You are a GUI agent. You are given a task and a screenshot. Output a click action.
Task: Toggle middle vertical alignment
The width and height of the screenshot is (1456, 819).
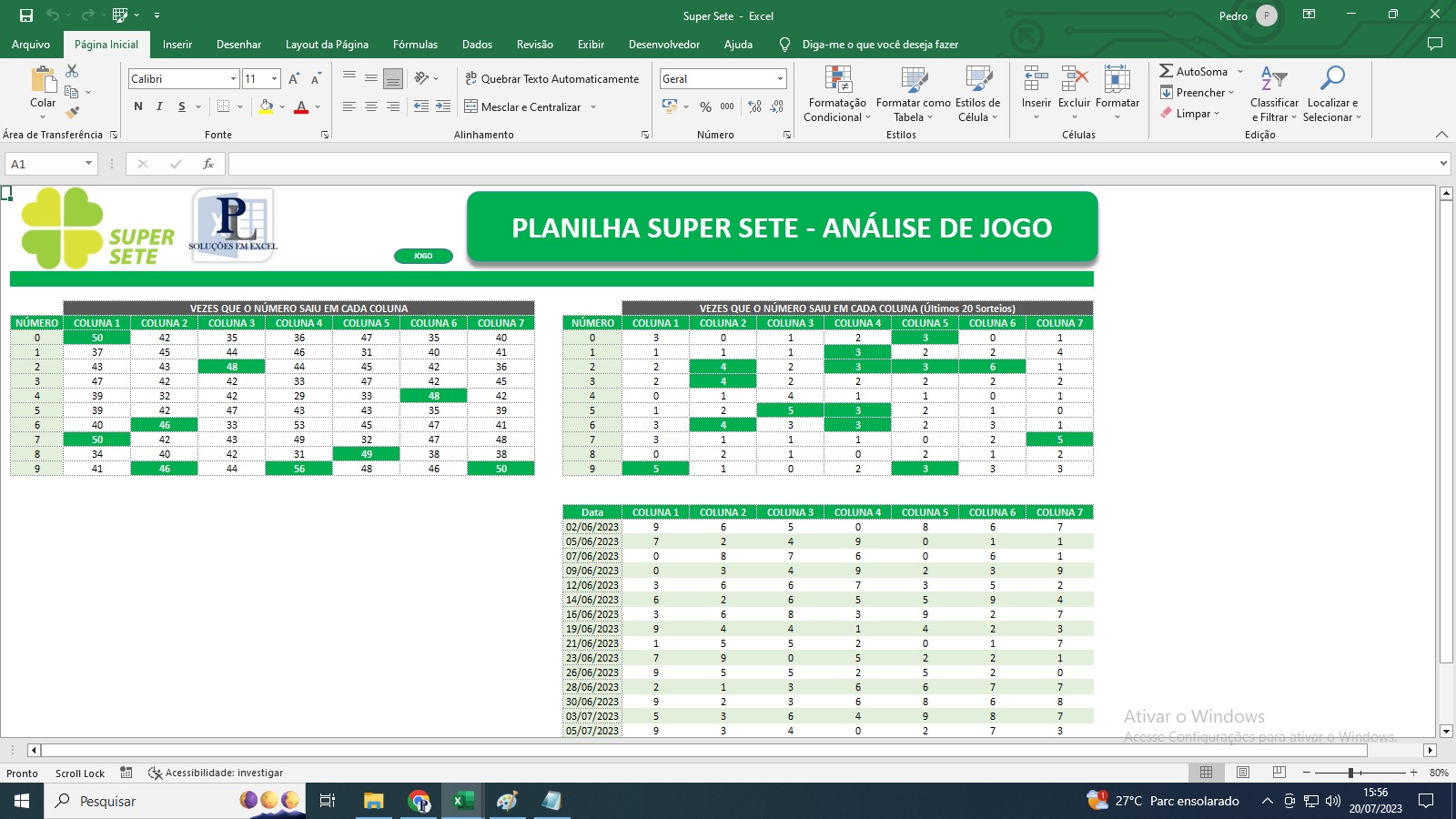[x=371, y=79]
